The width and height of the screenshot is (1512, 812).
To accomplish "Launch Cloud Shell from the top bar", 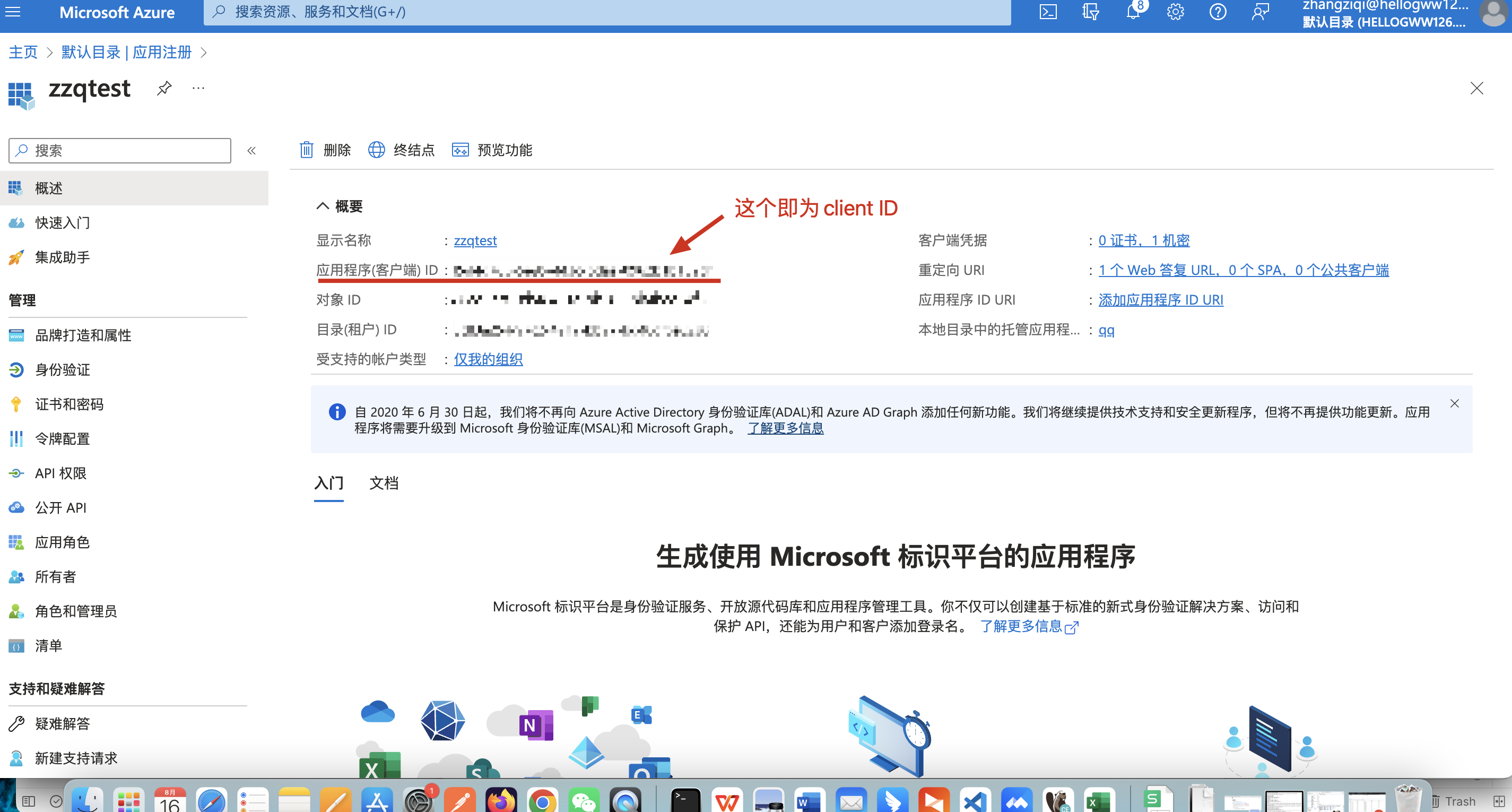I will pos(1048,12).
